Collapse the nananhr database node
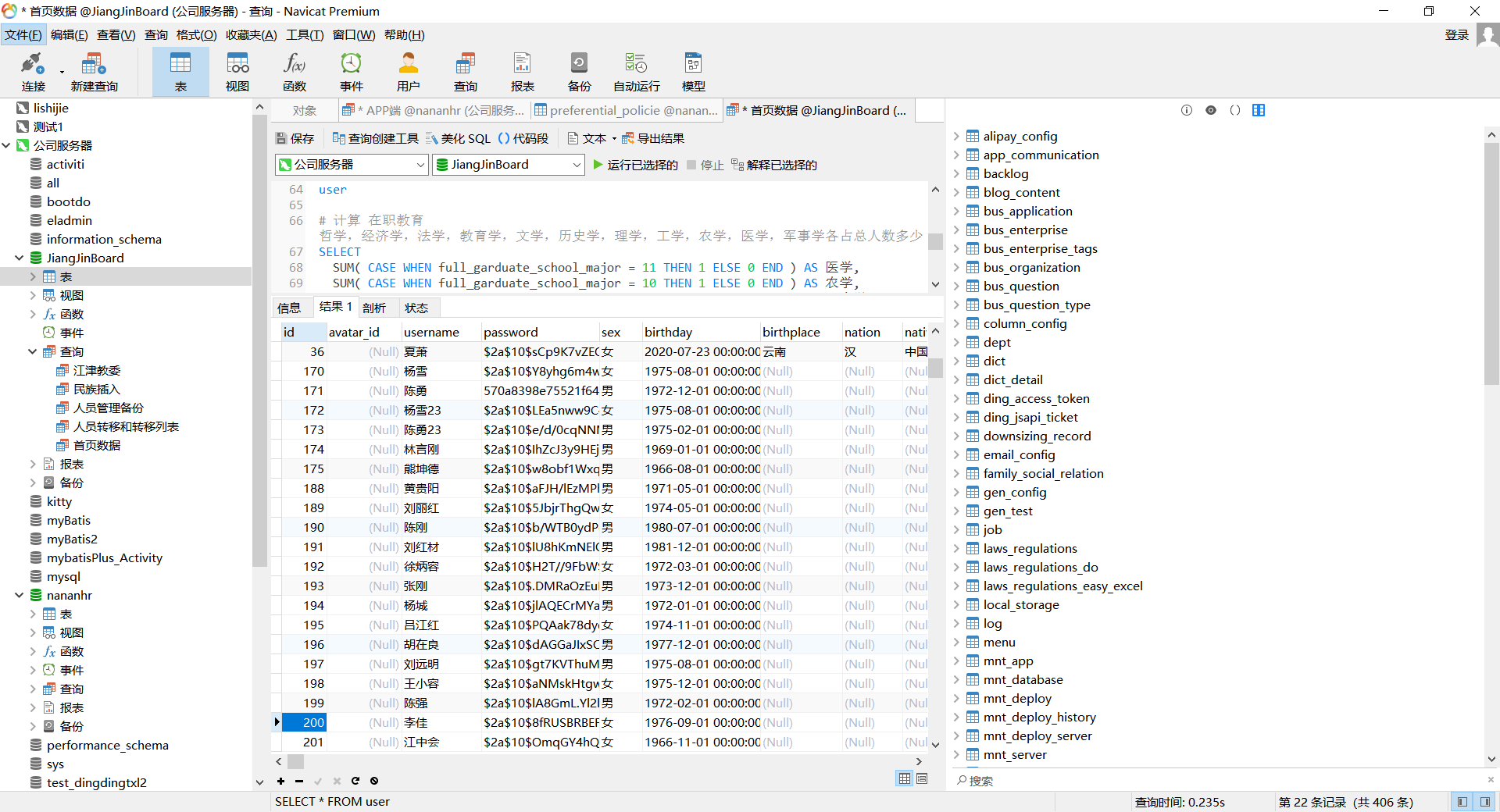Viewport: 1500px width, 812px height. [20, 595]
